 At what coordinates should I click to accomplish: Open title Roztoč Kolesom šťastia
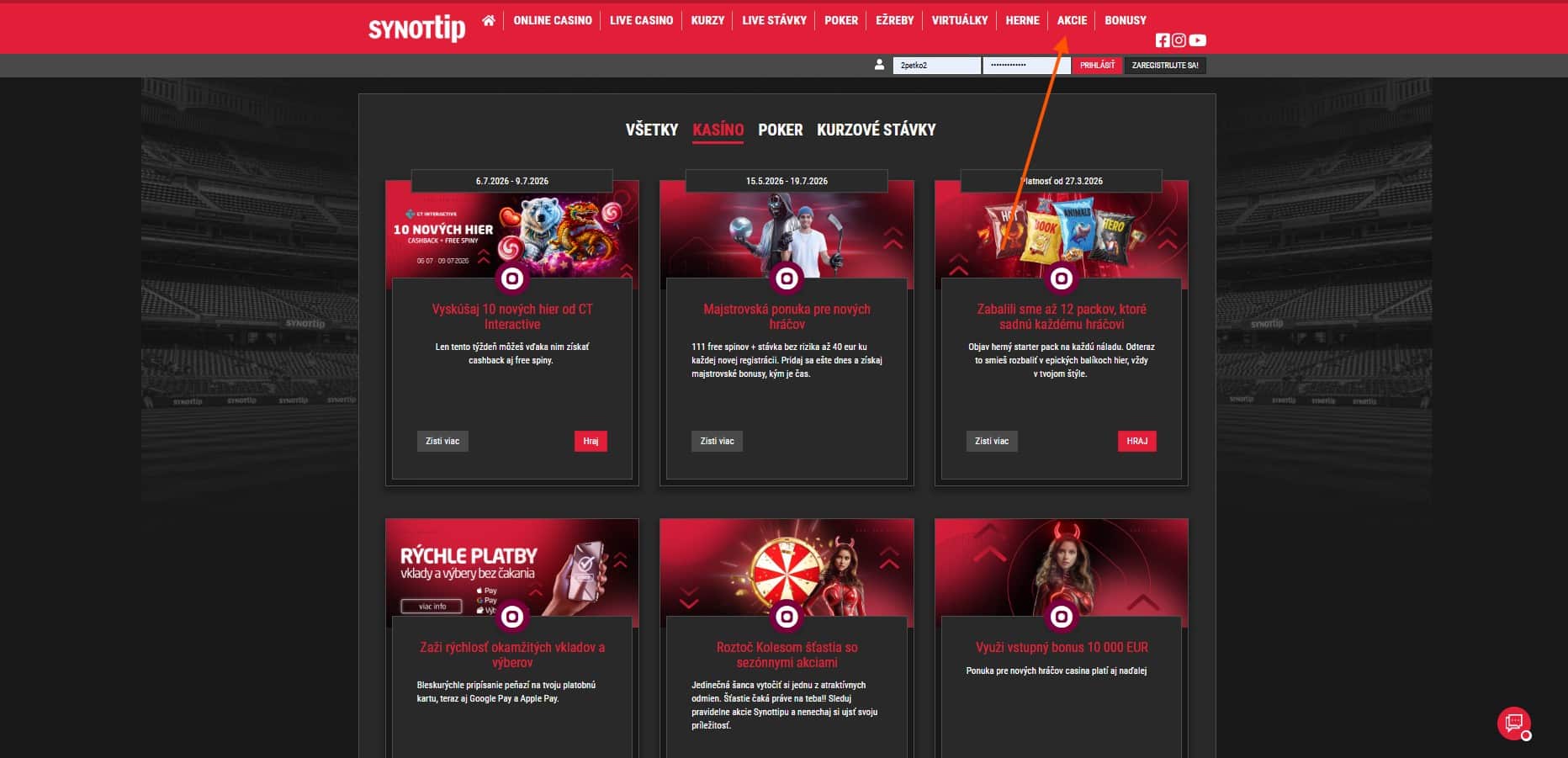pyautogui.click(x=787, y=655)
